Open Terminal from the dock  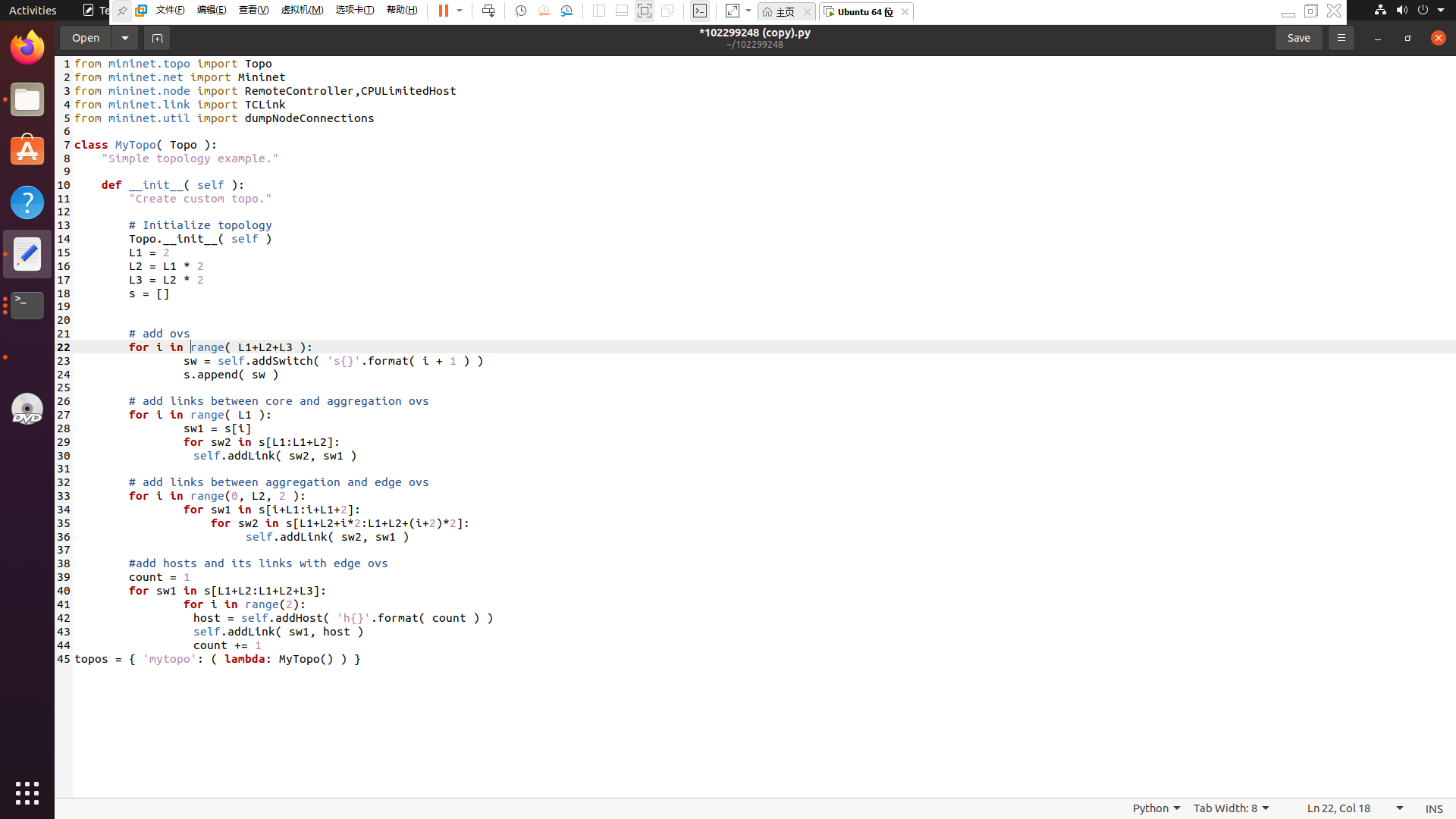27,306
